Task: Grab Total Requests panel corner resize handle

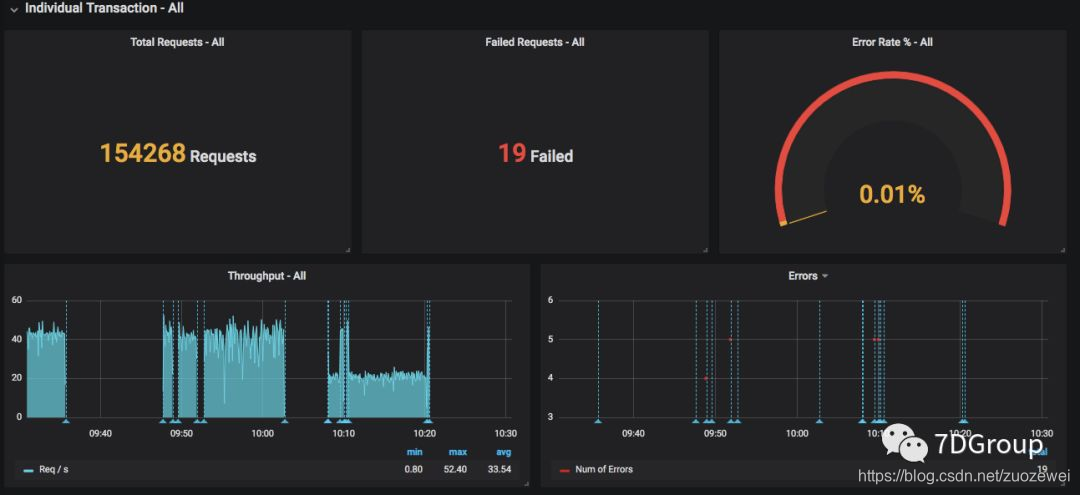Action: 348,250
